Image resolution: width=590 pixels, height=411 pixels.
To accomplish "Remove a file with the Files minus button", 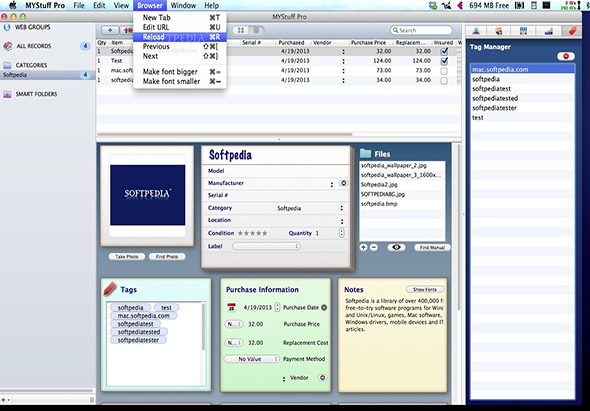I will [x=374, y=247].
